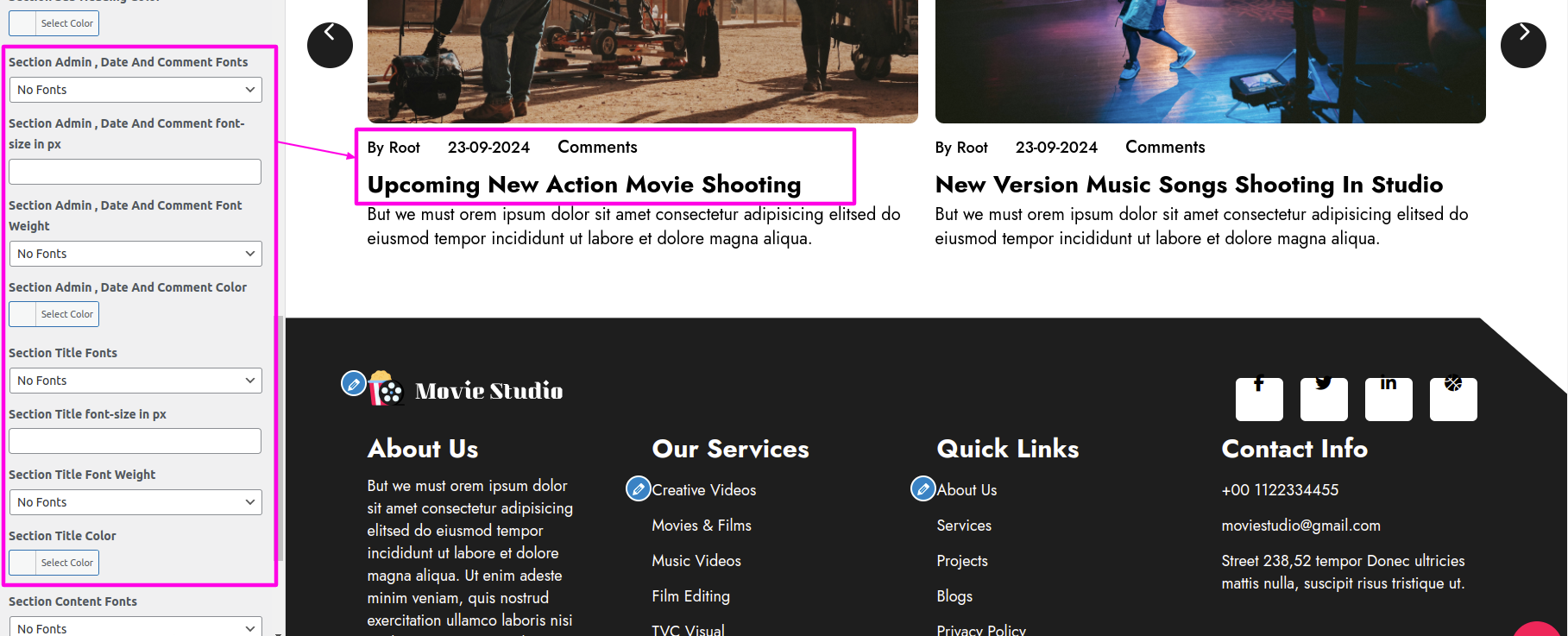Open the Services link under Quick Links
1568x636 pixels.
(x=964, y=526)
